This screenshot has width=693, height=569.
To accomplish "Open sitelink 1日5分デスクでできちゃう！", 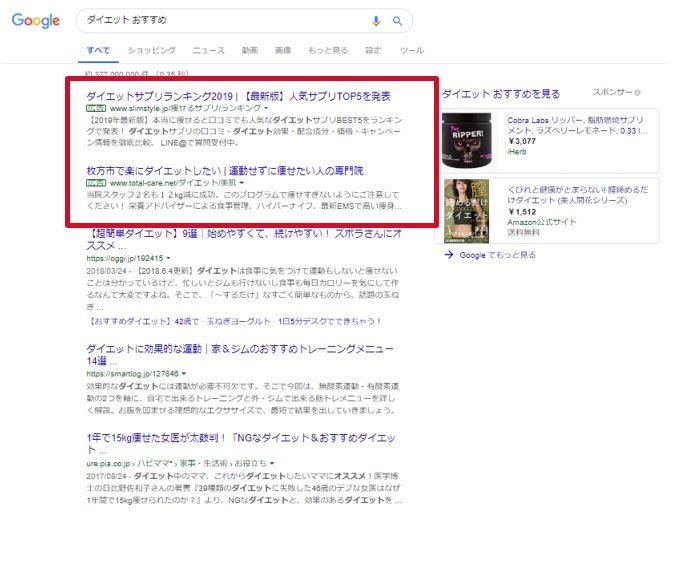I will pyautogui.click(x=330, y=321).
